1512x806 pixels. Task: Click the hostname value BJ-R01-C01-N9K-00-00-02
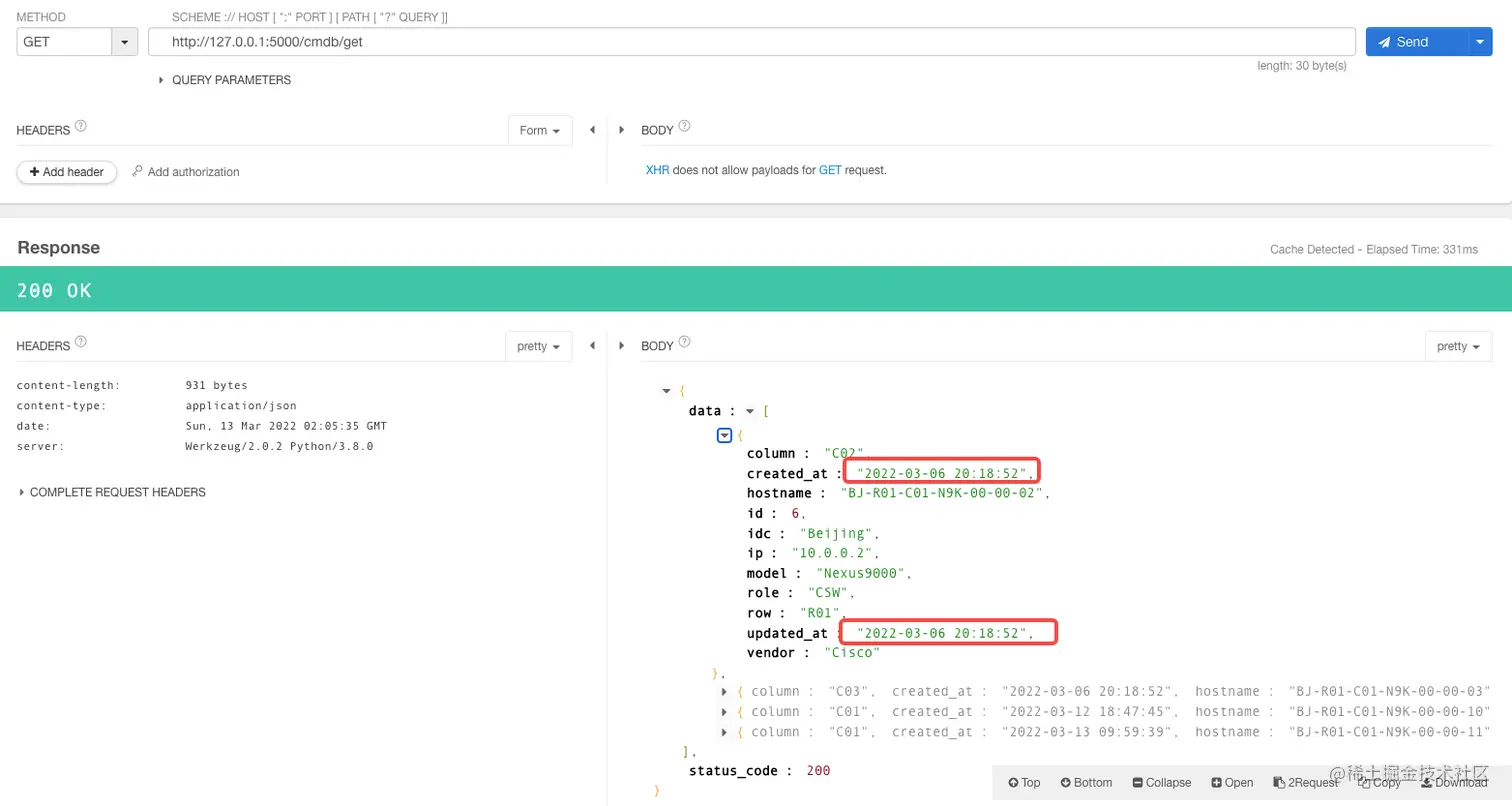(x=942, y=493)
